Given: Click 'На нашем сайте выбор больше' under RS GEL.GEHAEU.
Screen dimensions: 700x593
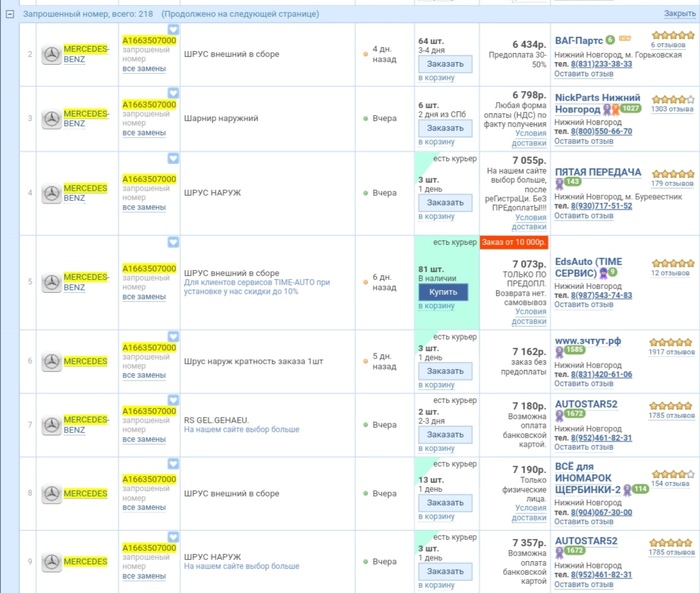Looking at the screenshot, I should [242, 430].
